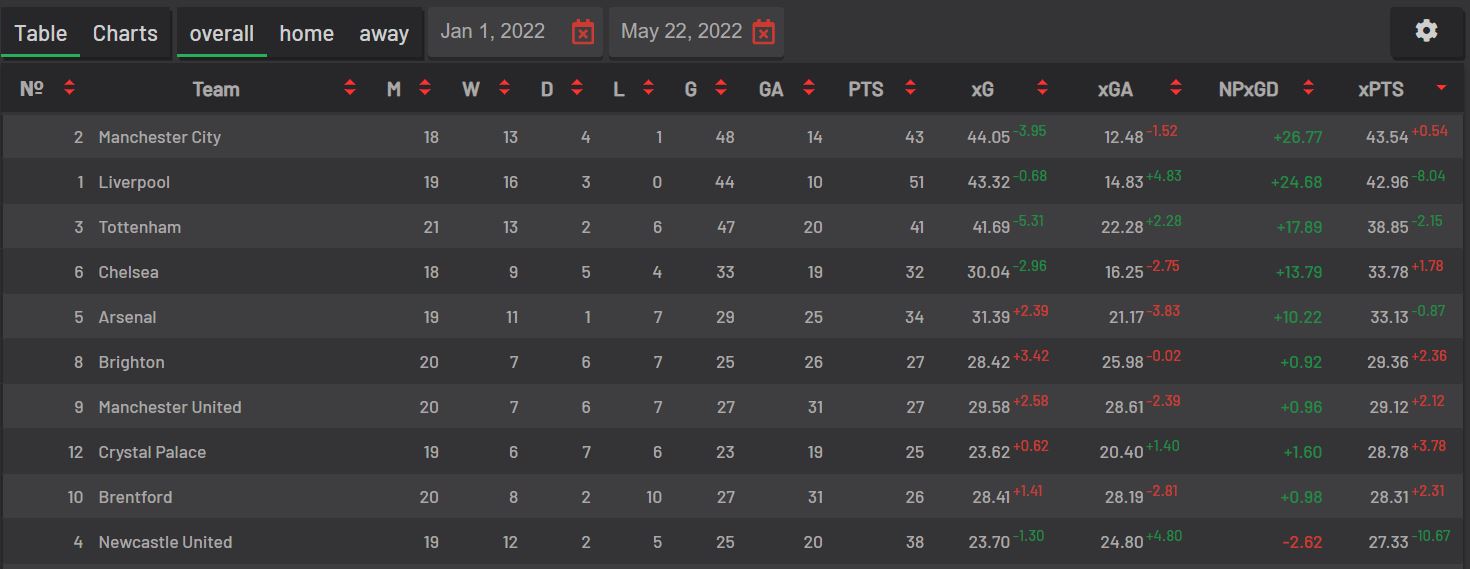
Task: Sort table by NPxGD column arrows
Action: (x=1308, y=89)
